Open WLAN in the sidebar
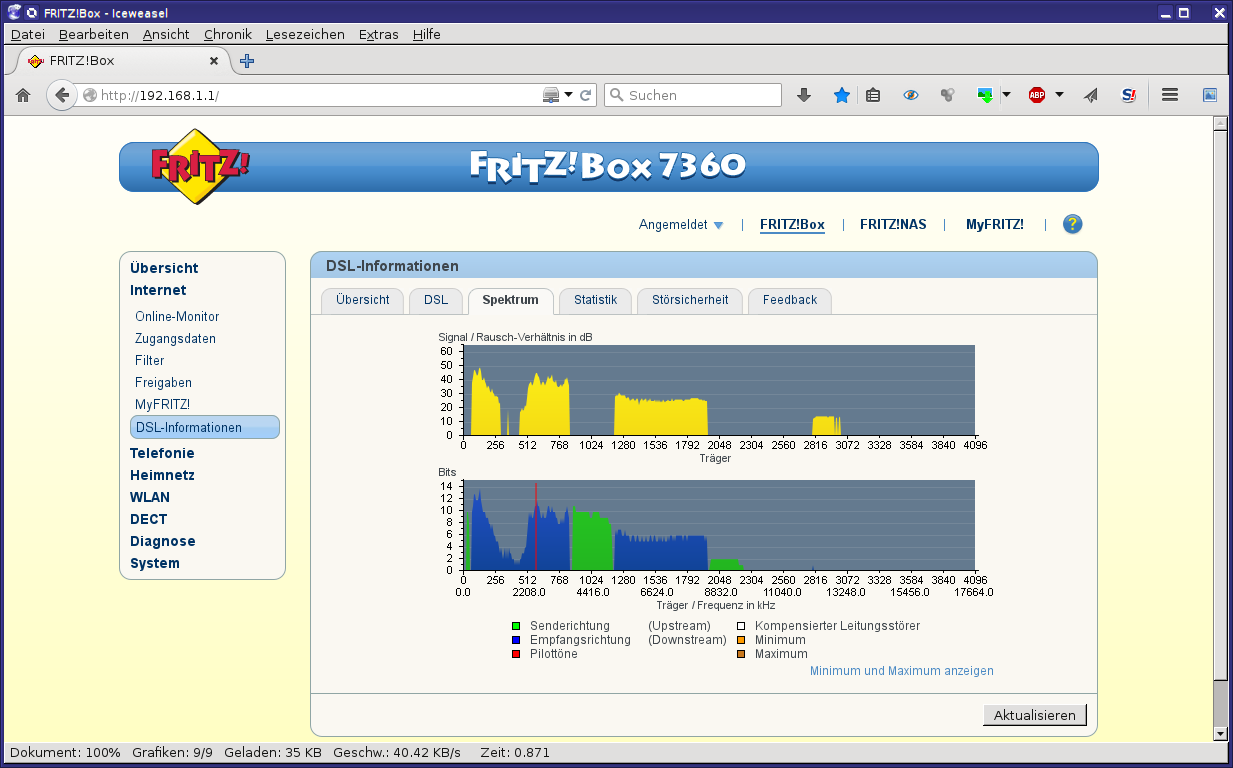Screen dimensions: 1233x768 click(150, 497)
